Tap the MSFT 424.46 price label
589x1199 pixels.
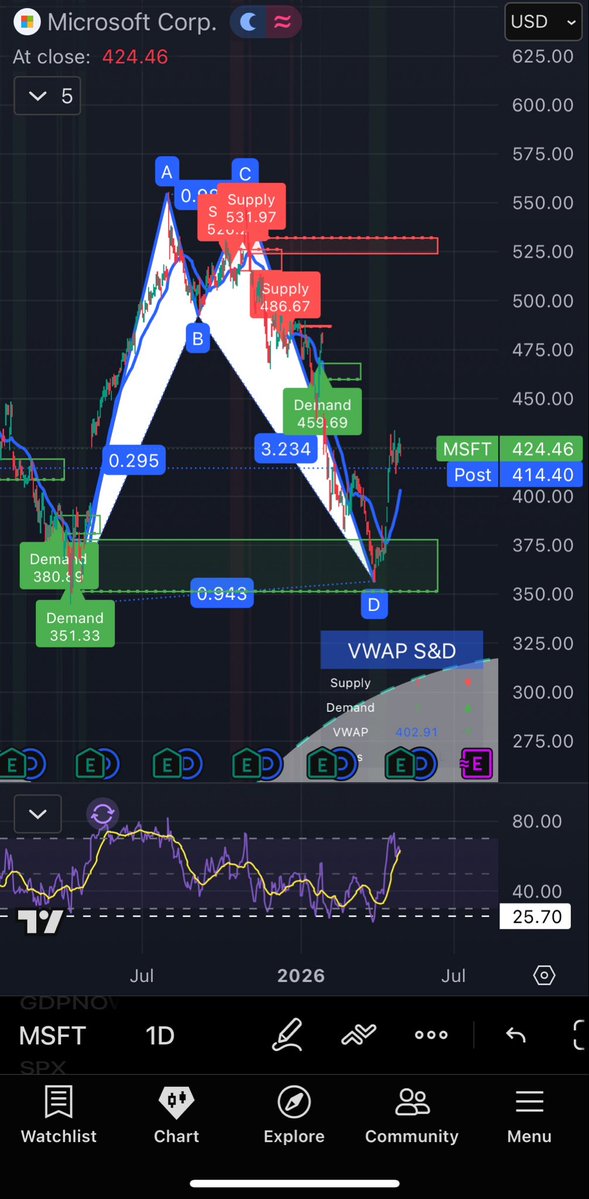pyautogui.click(x=509, y=448)
